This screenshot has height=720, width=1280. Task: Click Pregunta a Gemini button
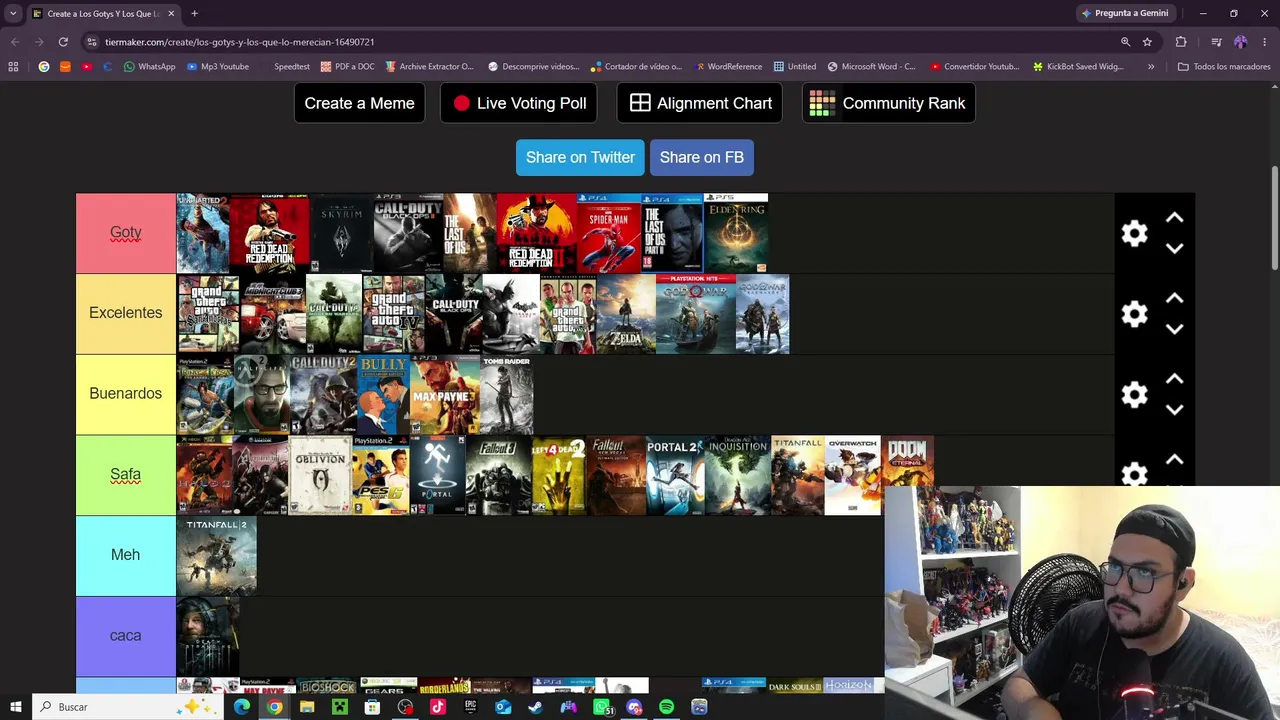(1124, 14)
